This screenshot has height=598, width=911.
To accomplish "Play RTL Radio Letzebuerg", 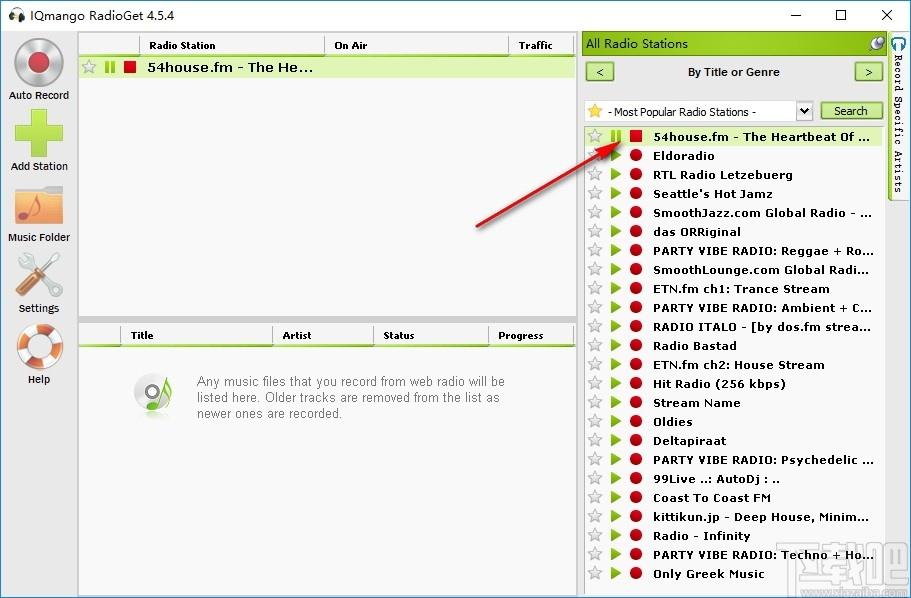I will point(616,174).
